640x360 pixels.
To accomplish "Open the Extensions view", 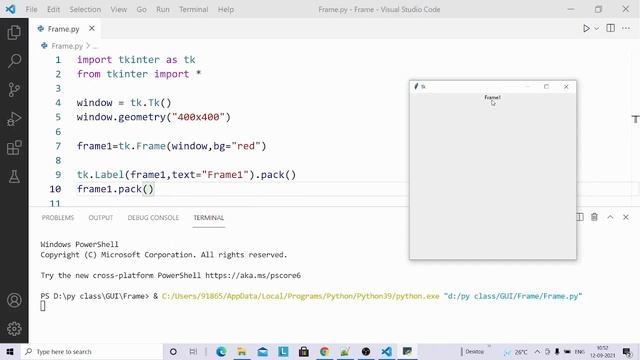I will 14,148.
